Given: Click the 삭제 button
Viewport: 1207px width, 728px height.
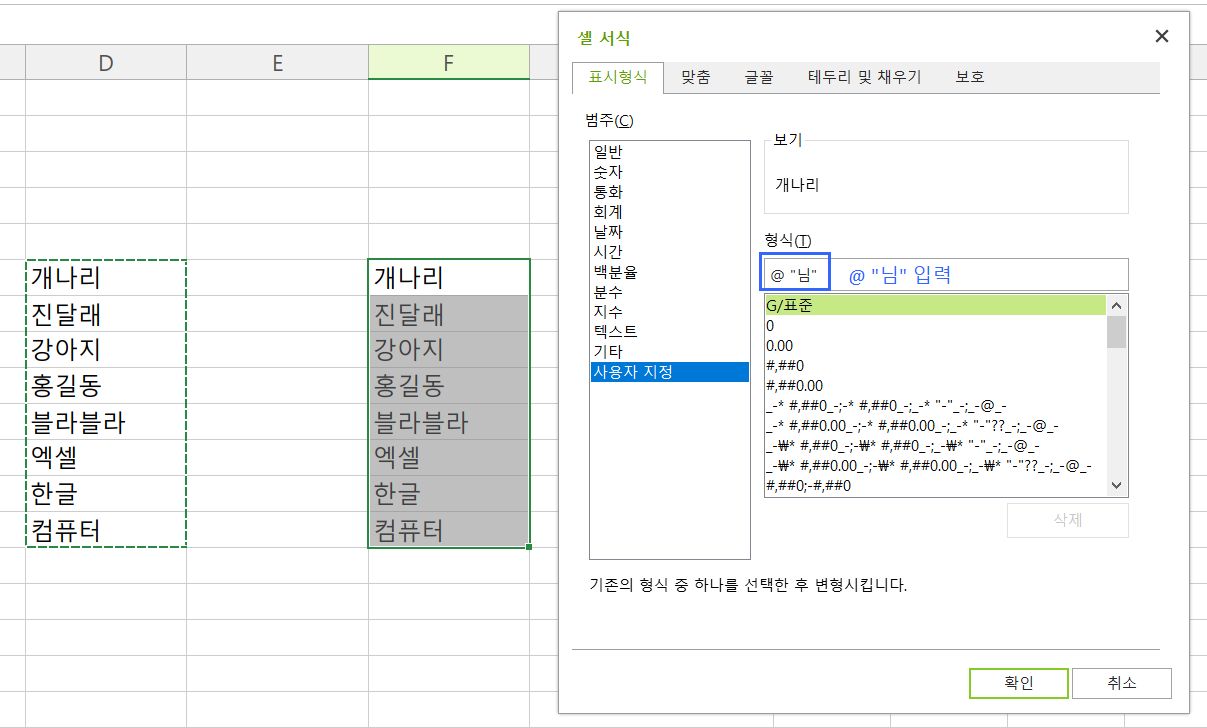Looking at the screenshot, I should 1068,520.
